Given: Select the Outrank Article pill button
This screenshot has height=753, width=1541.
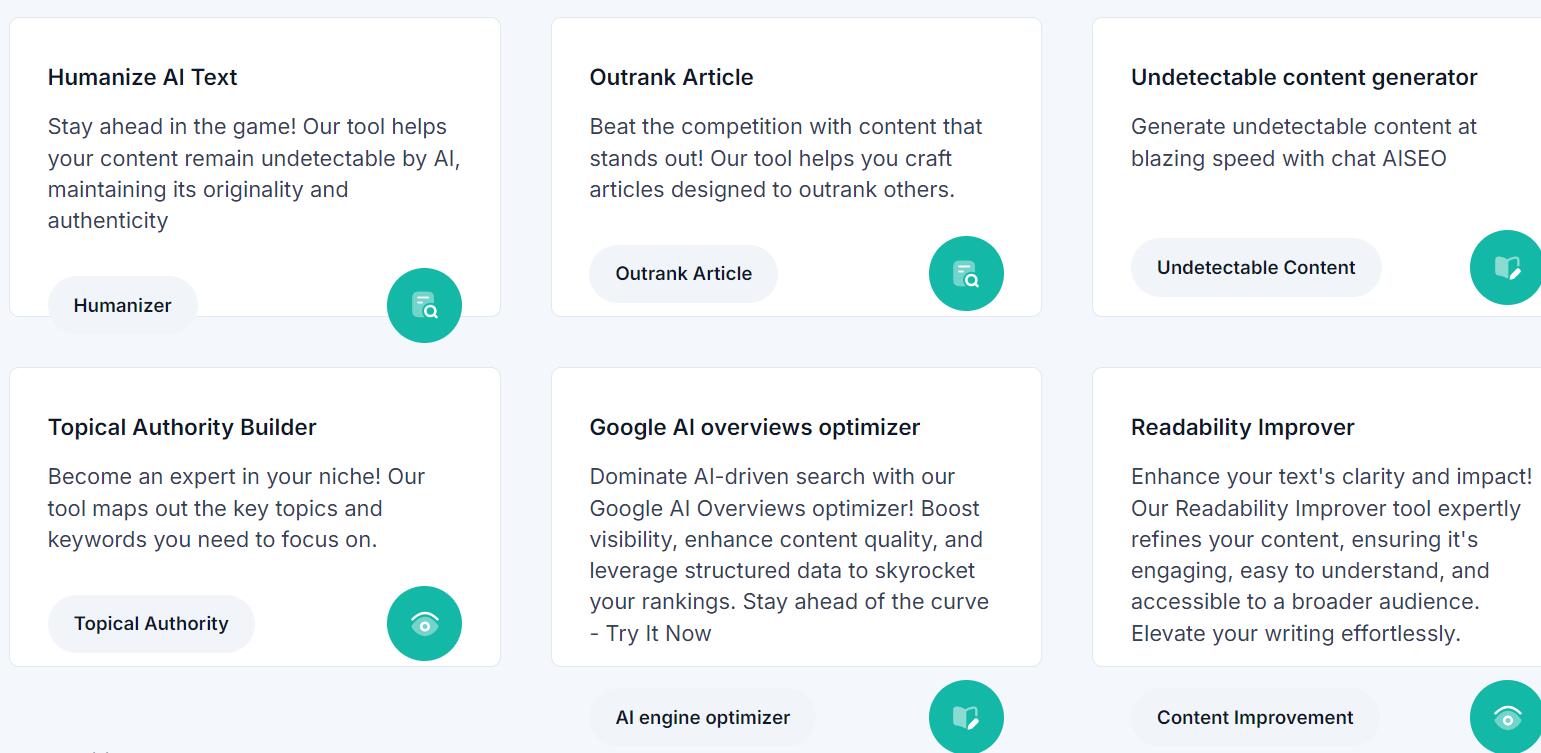Looking at the screenshot, I should (x=684, y=273).
